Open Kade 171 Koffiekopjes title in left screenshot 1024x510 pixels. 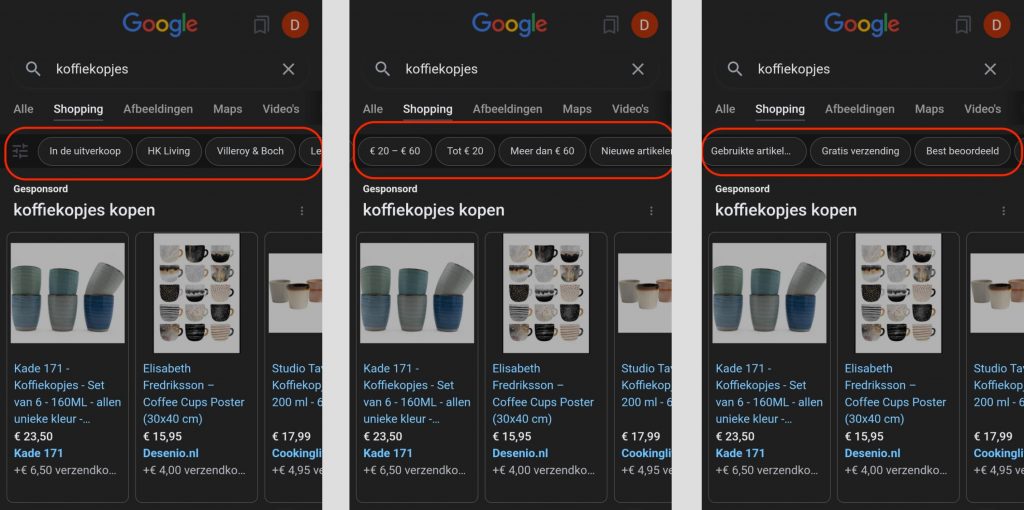67,394
